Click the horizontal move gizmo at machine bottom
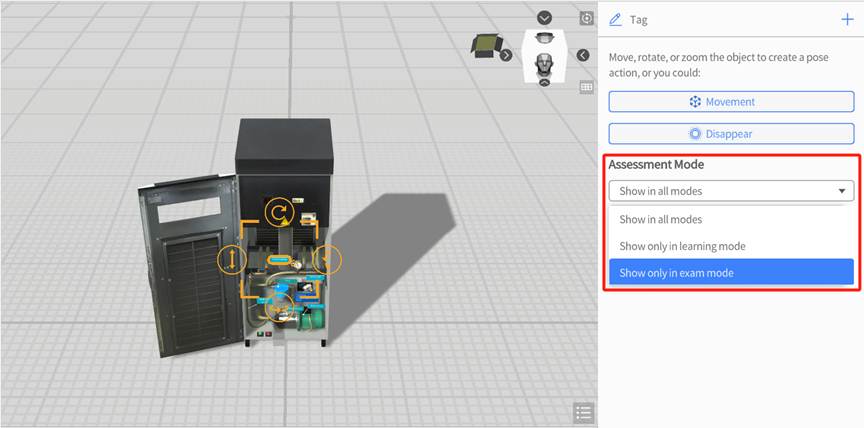Image resolution: width=864 pixels, height=428 pixels. 279,305
